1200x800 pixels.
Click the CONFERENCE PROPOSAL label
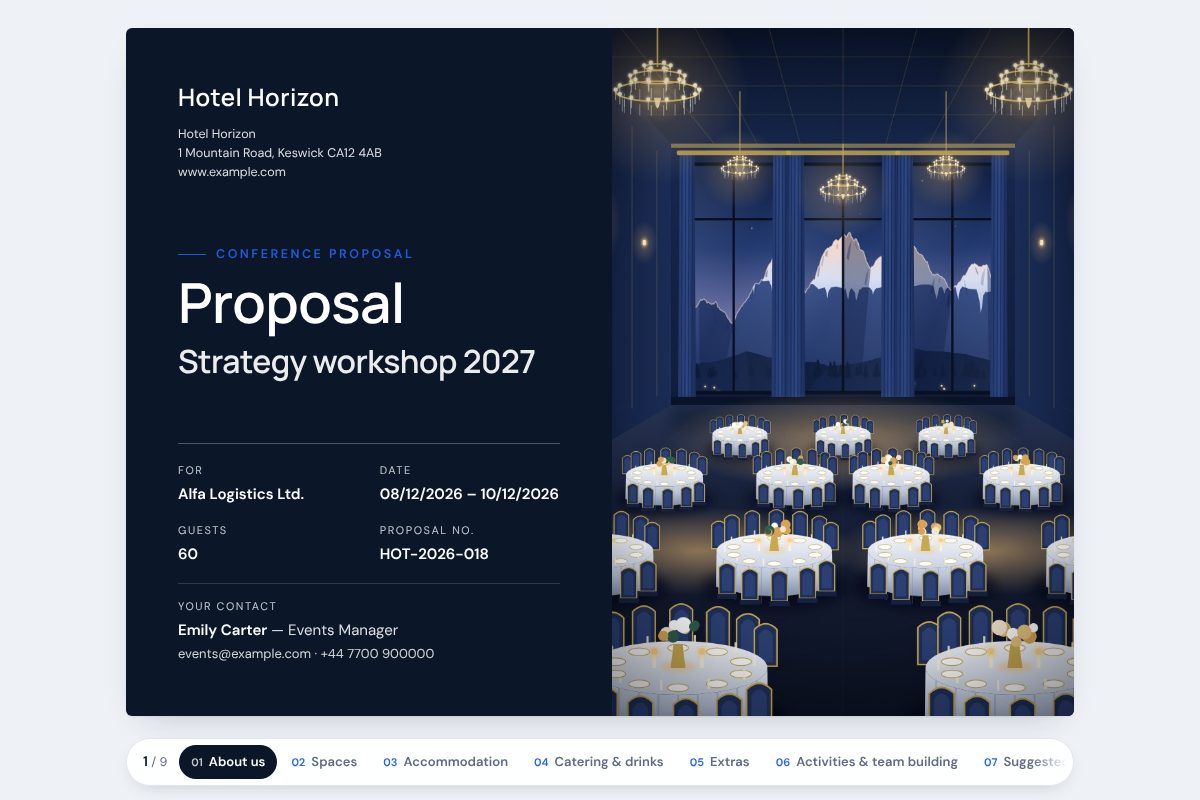point(314,254)
